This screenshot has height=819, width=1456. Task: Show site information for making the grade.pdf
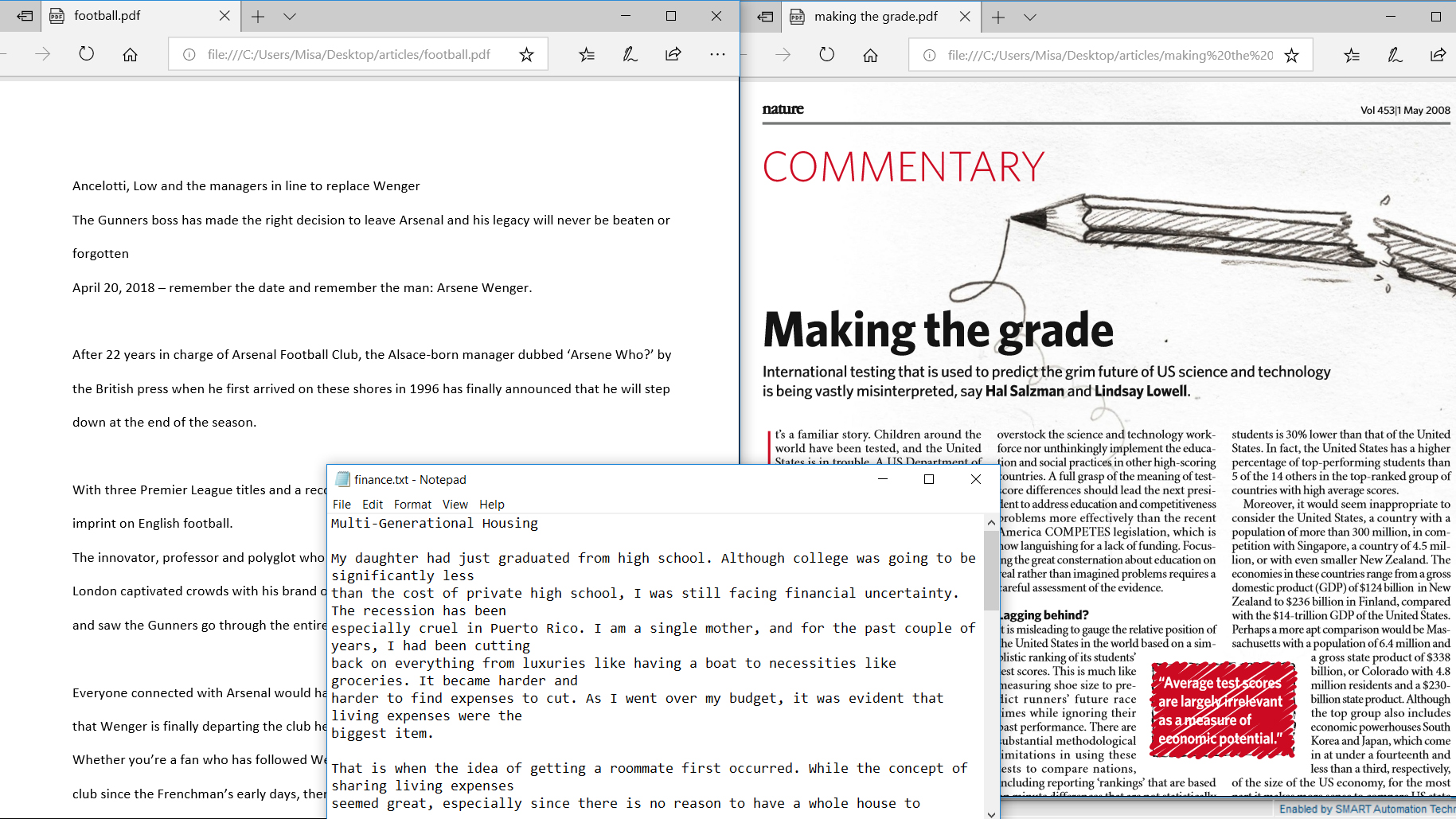929,55
